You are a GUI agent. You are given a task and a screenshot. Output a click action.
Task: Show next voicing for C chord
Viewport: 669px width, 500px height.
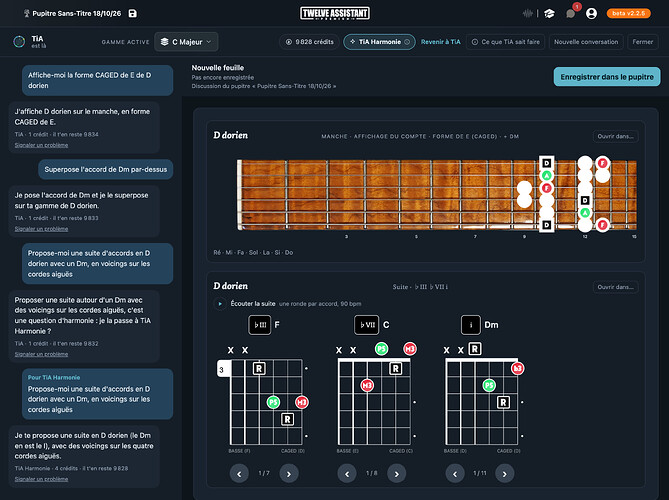396,474
